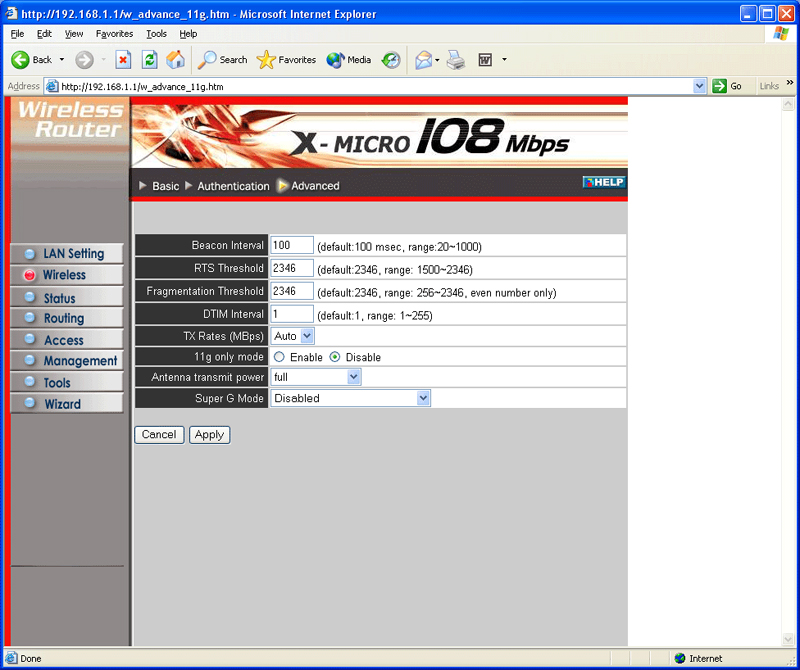The height and width of the screenshot is (670, 800).
Task: Select the Enable radio for 11g only mode
Action: tap(279, 357)
